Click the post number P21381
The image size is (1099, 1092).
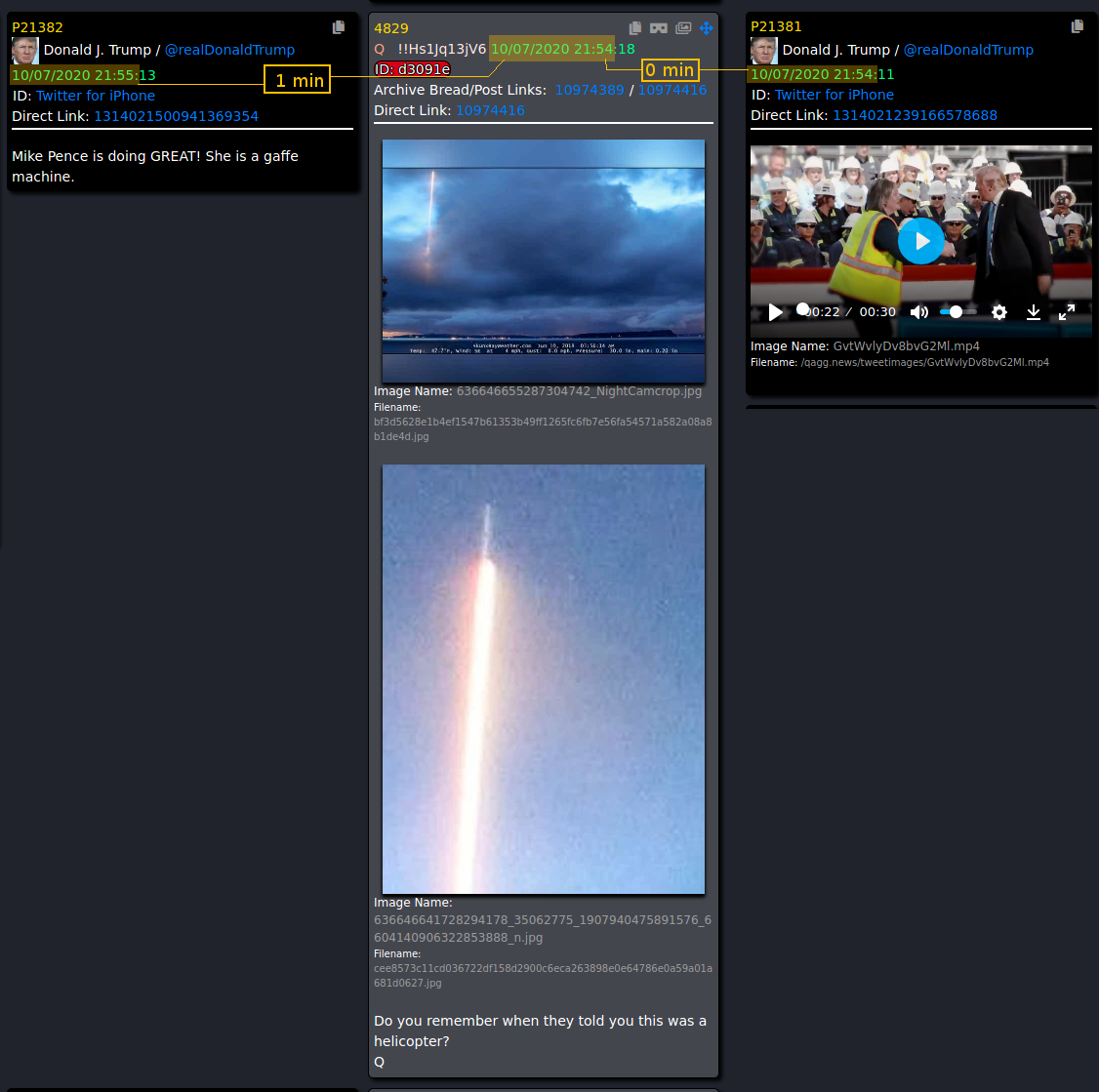[776, 26]
